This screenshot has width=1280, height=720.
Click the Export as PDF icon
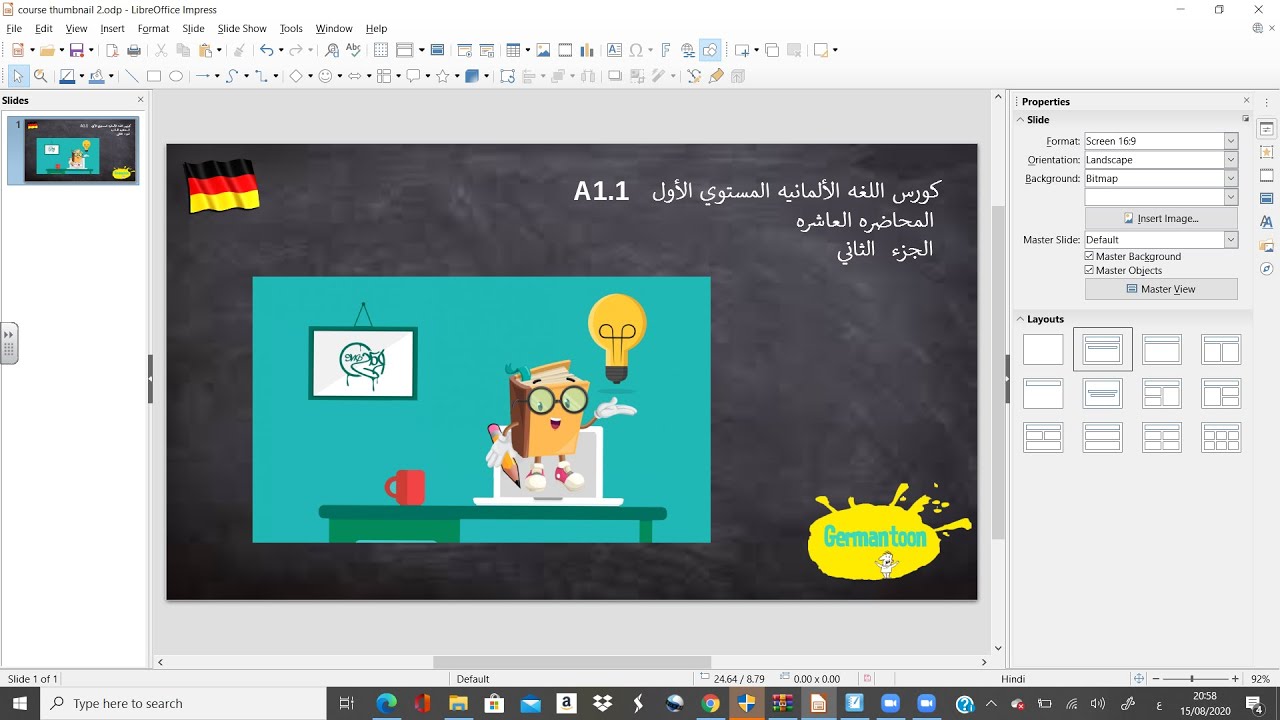(112, 50)
